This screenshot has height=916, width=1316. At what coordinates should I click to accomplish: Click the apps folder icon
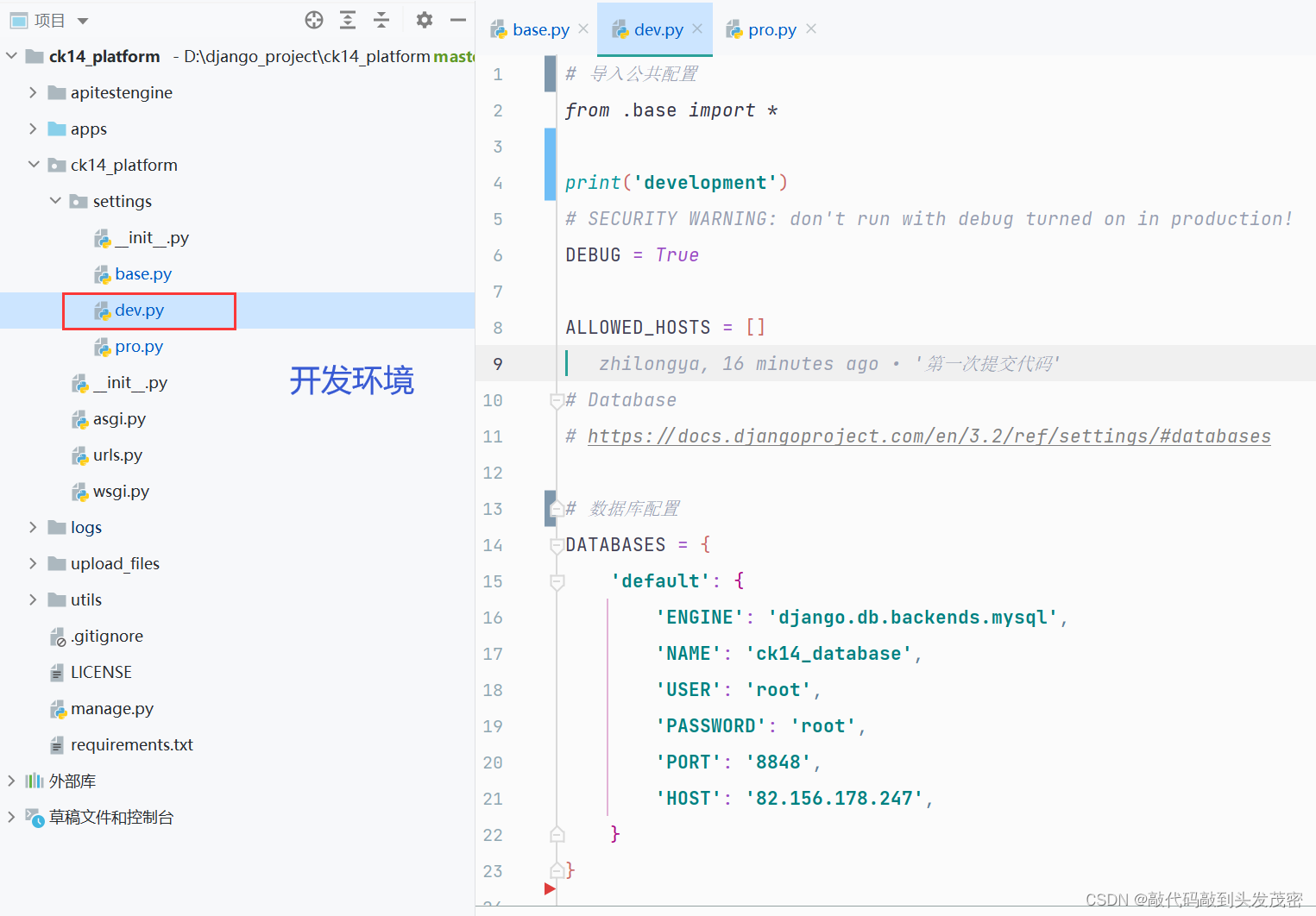click(x=57, y=129)
